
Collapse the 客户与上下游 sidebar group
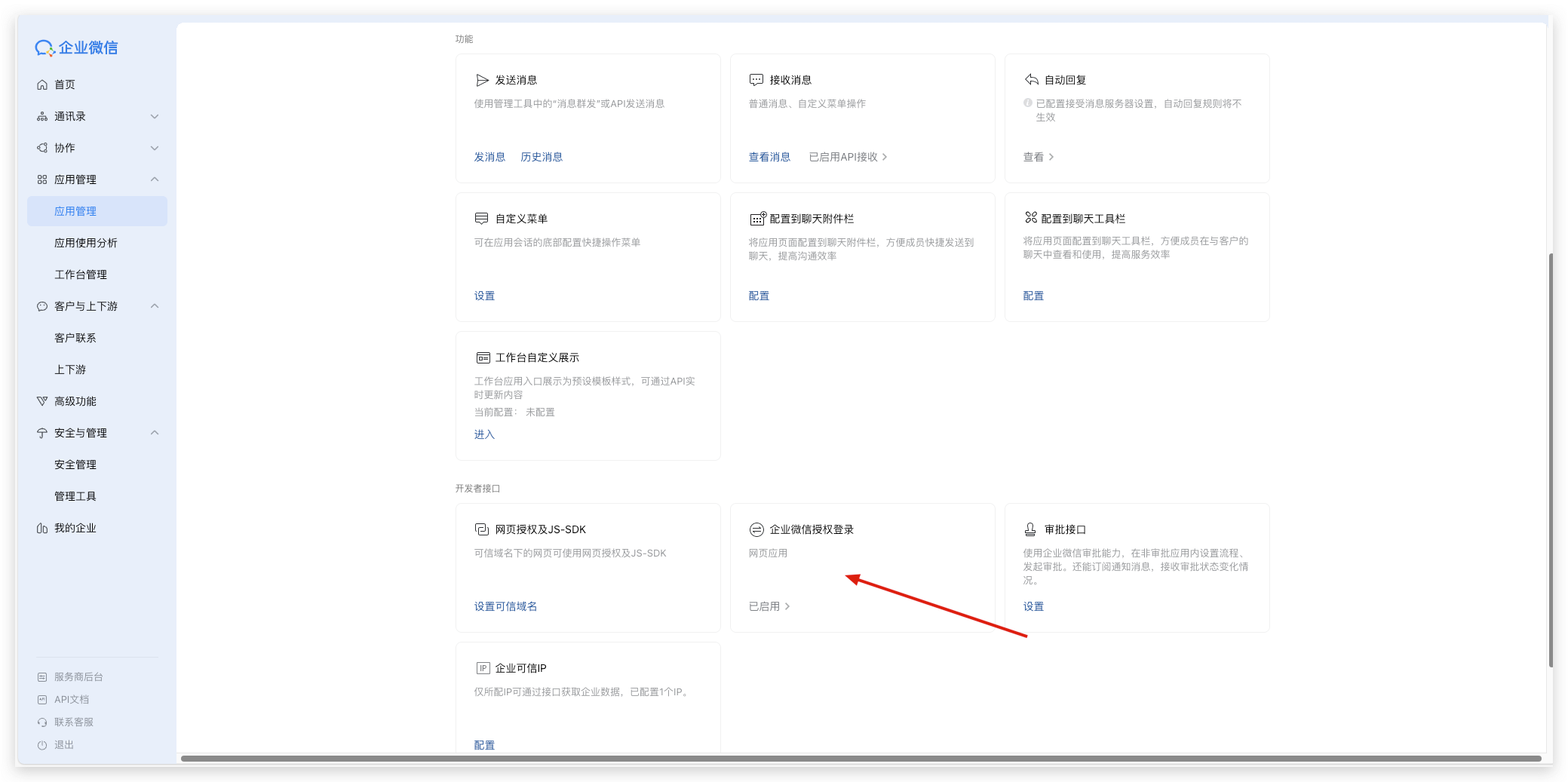pyautogui.click(x=155, y=306)
